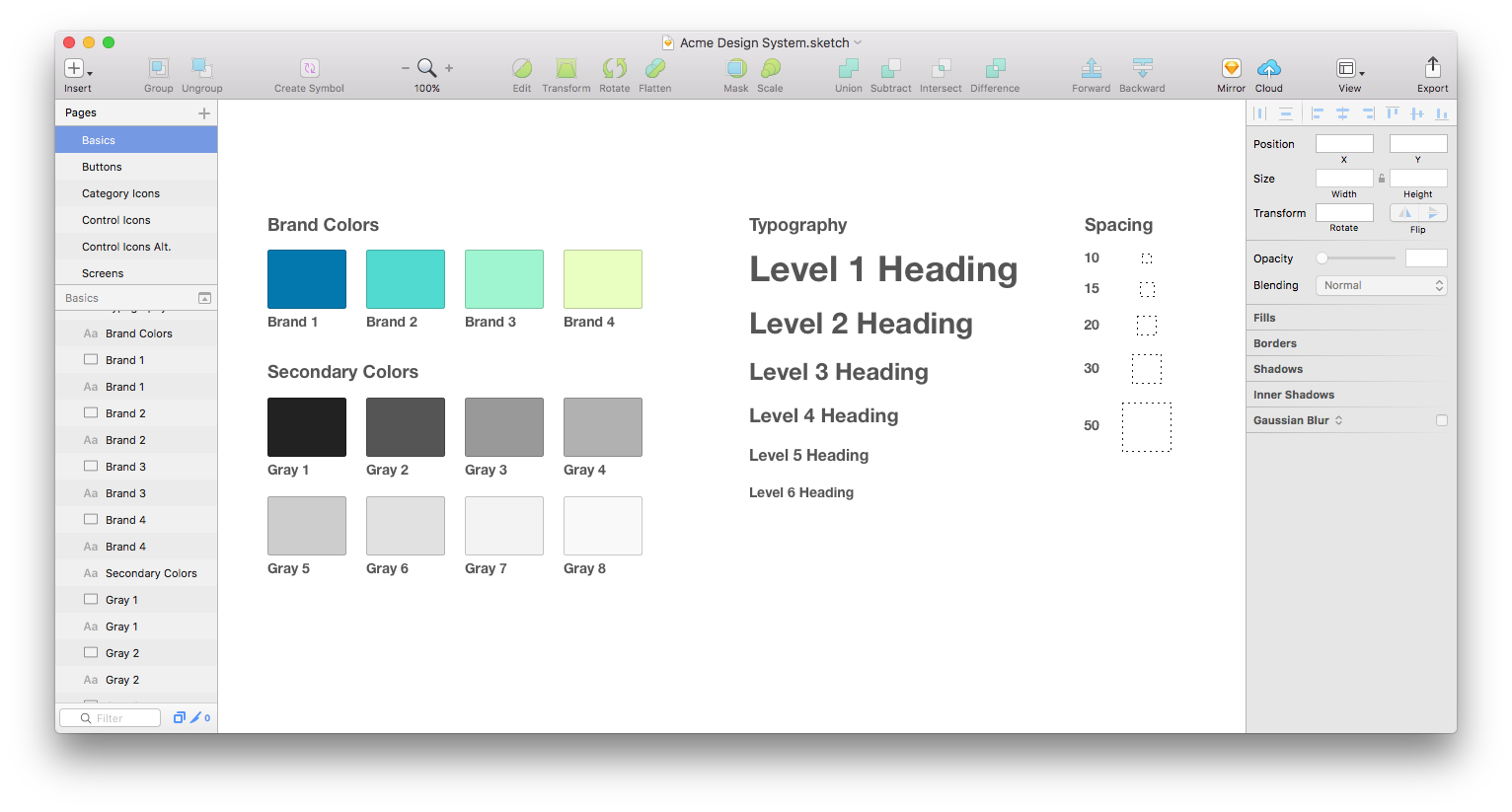Select the Create Symbol tool

pyautogui.click(x=309, y=67)
